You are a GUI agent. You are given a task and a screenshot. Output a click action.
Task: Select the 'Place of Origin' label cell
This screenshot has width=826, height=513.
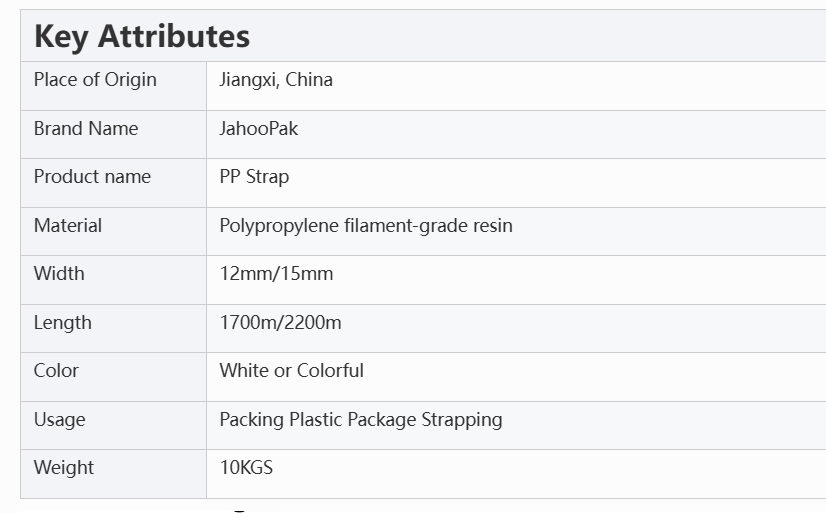[95, 80]
